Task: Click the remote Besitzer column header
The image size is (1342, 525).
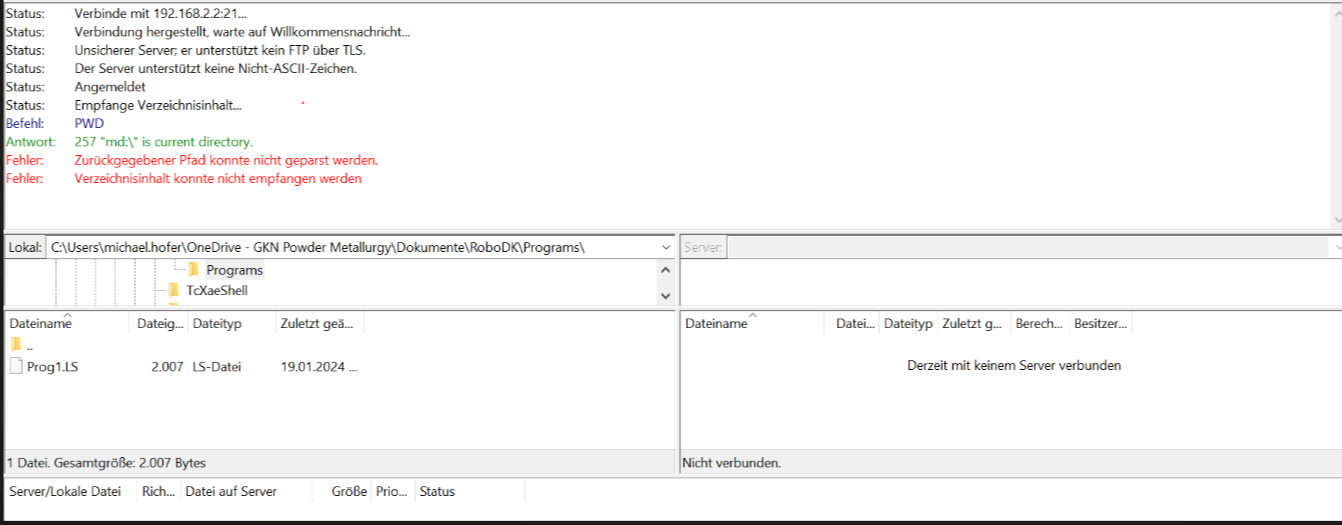Action: (x=1098, y=324)
